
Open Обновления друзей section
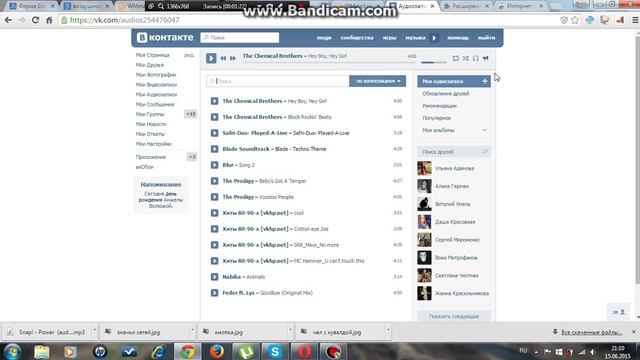tap(446, 93)
